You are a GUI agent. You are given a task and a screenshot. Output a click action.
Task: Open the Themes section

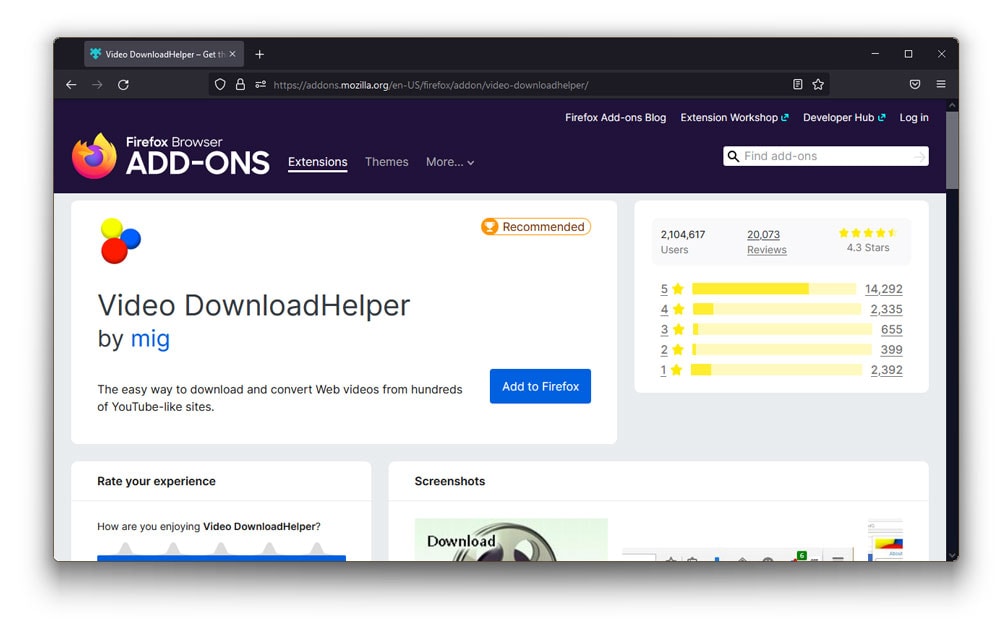point(386,162)
